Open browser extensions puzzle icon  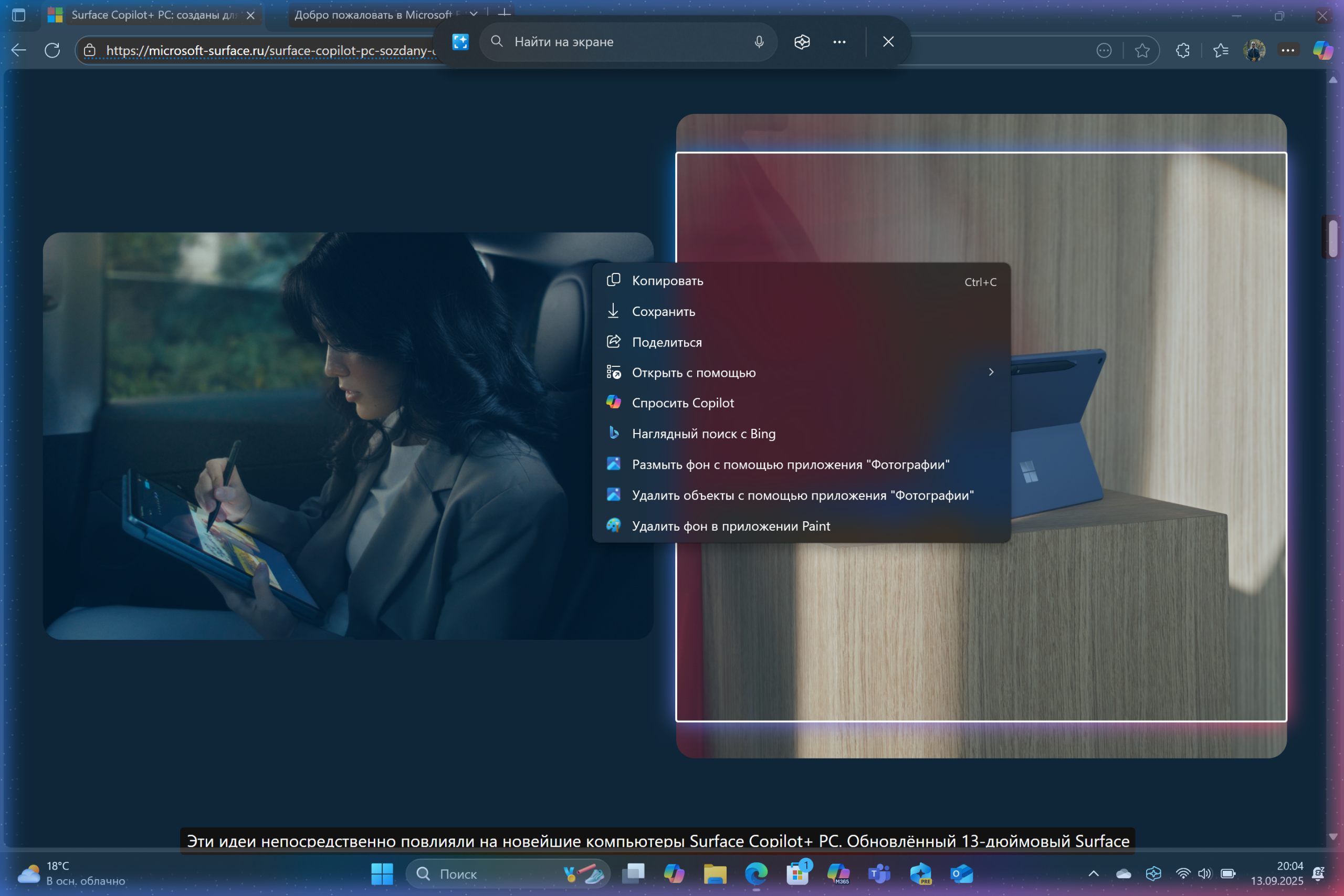(1183, 50)
